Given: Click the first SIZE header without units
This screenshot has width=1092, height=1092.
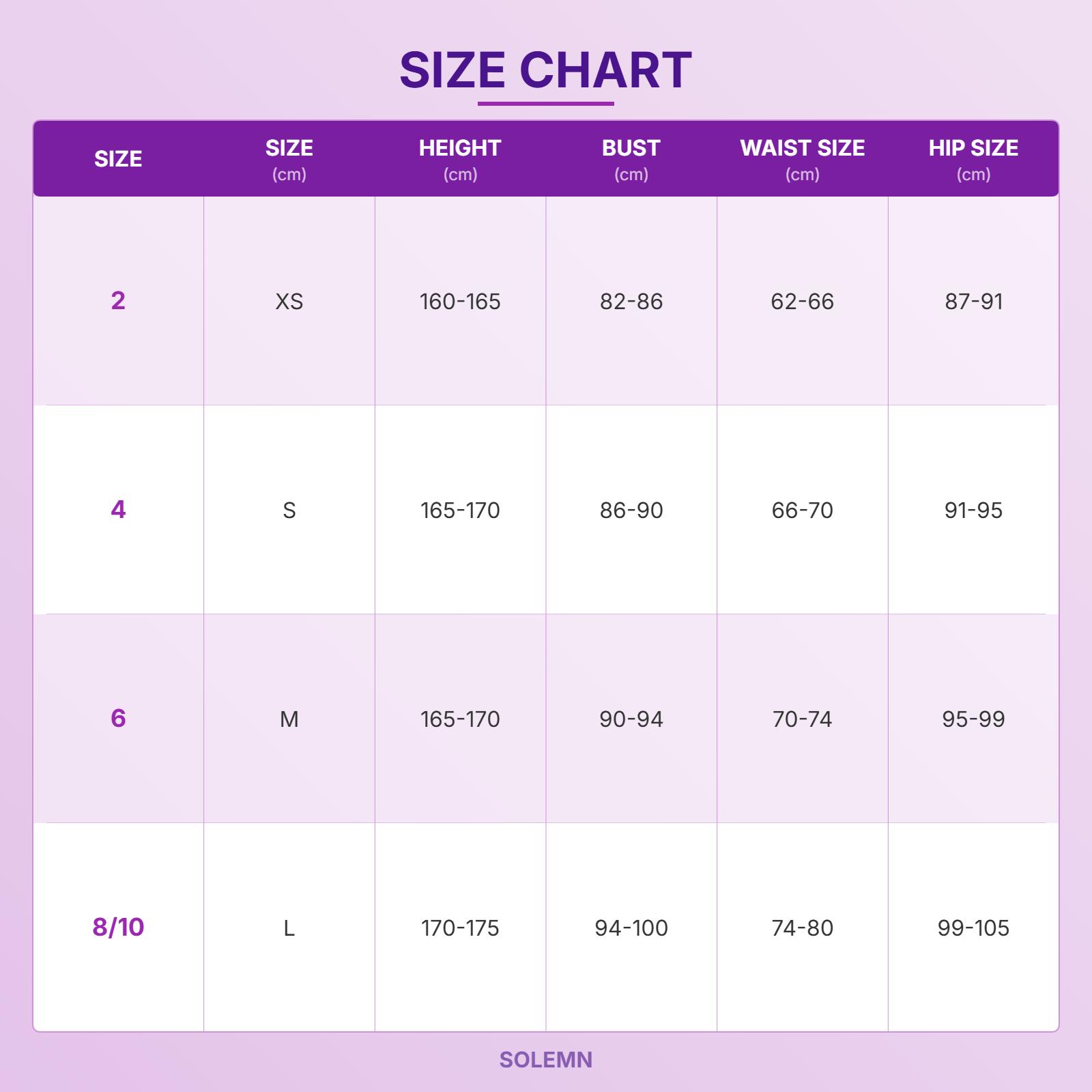Looking at the screenshot, I should (x=118, y=159).
